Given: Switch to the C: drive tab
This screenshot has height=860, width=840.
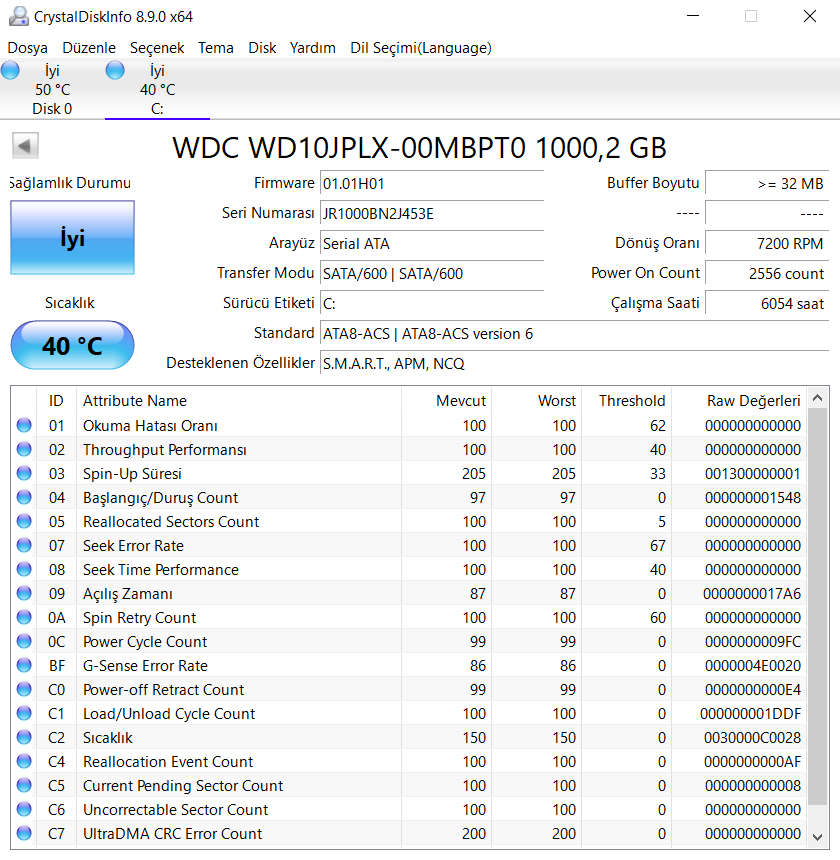Looking at the screenshot, I should [157, 89].
